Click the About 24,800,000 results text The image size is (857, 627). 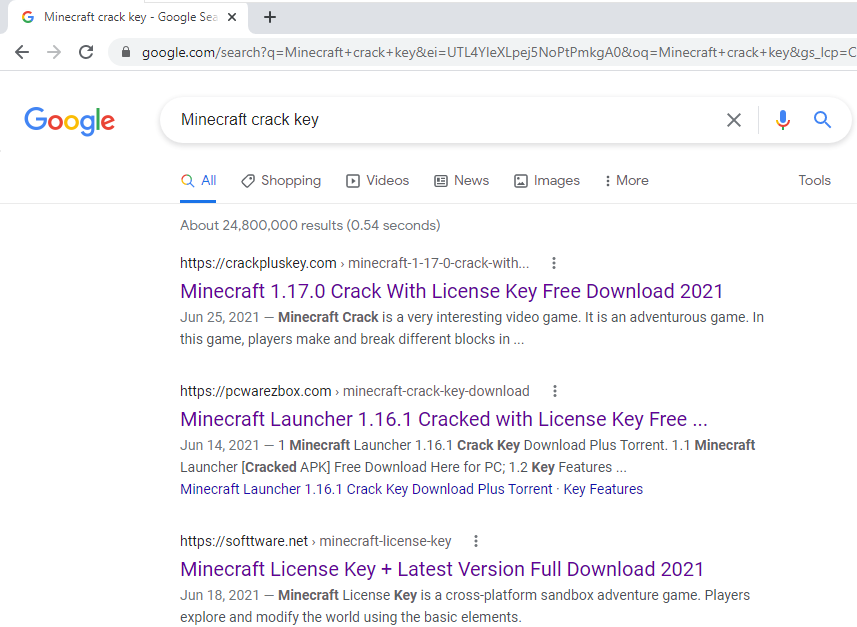(x=310, y=225)
